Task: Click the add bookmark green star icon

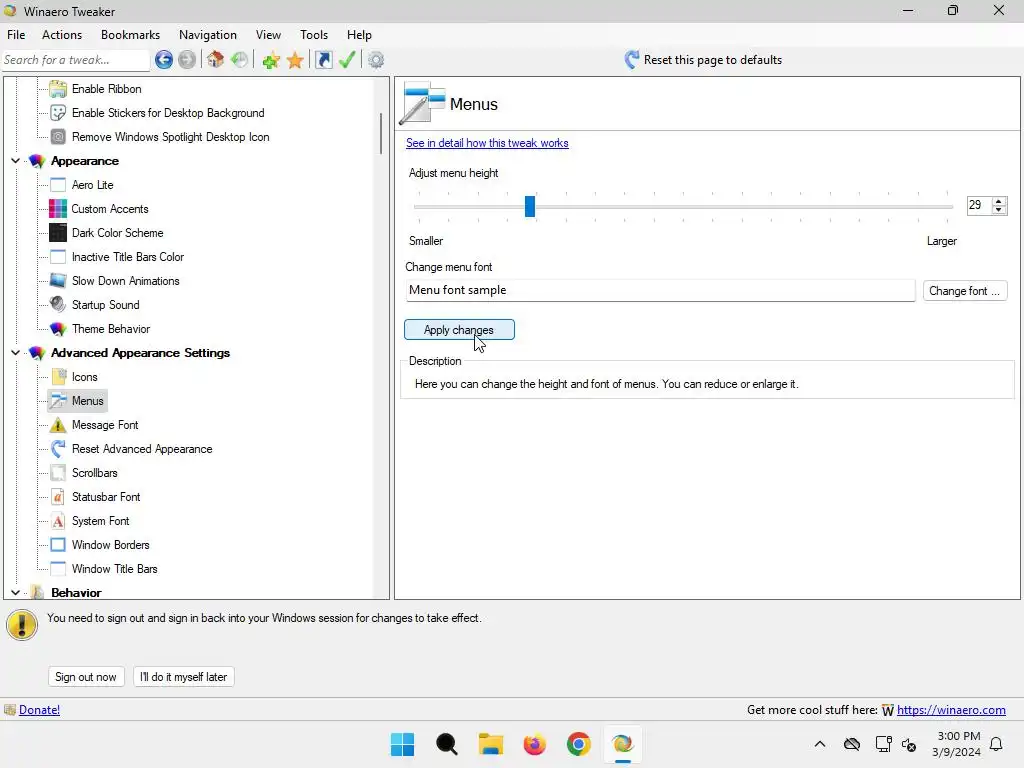Action: tap(270, 60)
